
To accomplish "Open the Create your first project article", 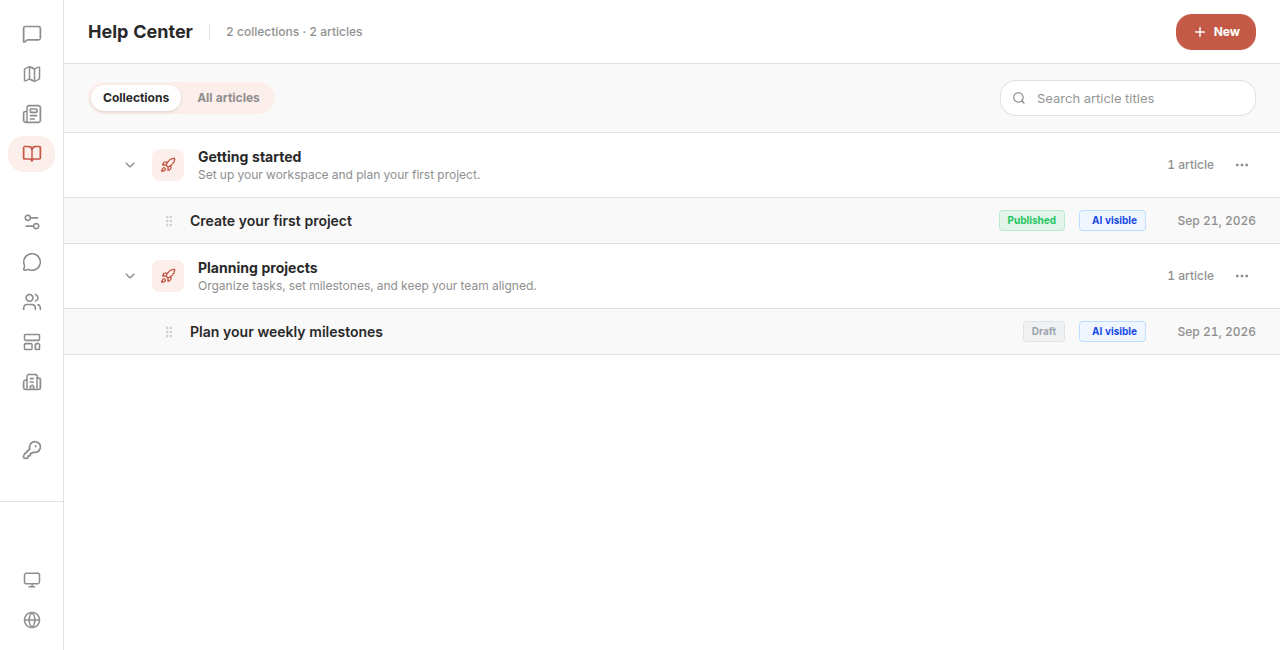I will click(271, 221).
